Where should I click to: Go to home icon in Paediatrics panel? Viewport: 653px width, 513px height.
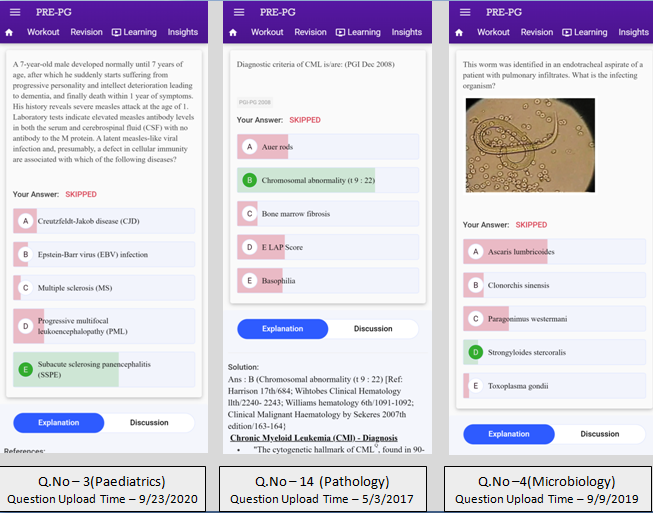coord(9,32)
